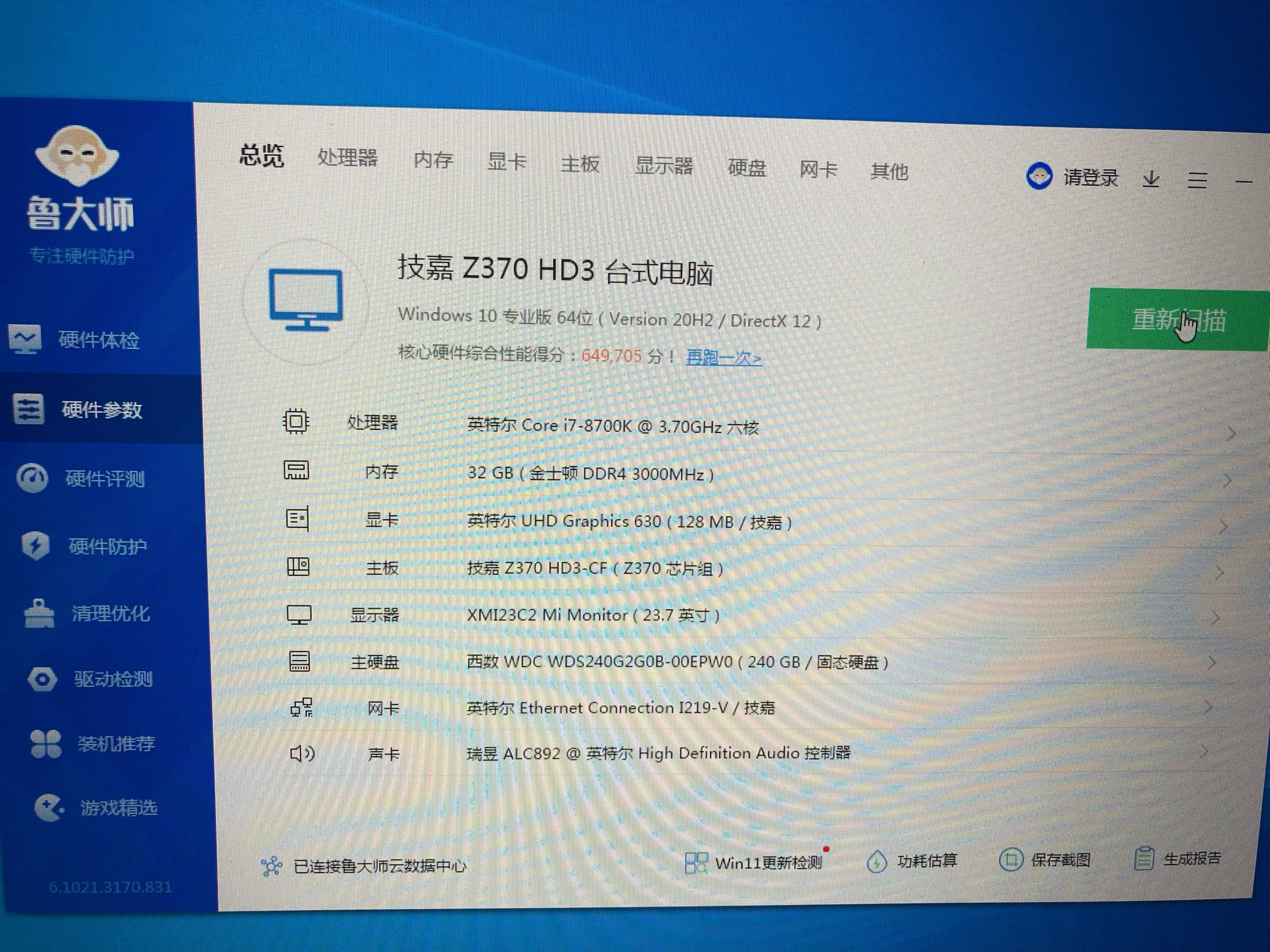Click the Core i7-8700K processor text

point(612,426)
